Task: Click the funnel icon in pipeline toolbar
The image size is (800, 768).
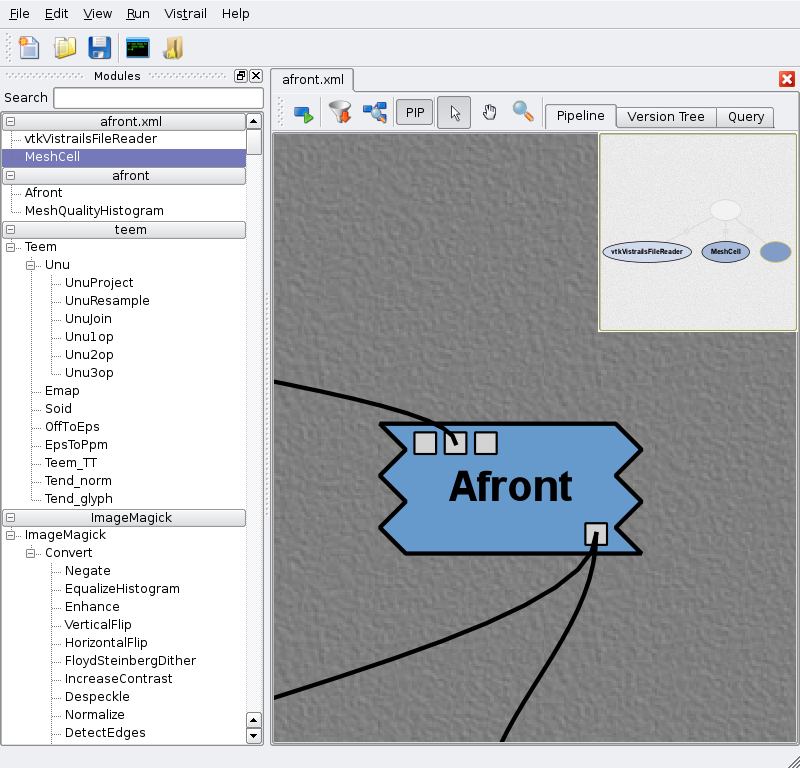Action: 340,112
